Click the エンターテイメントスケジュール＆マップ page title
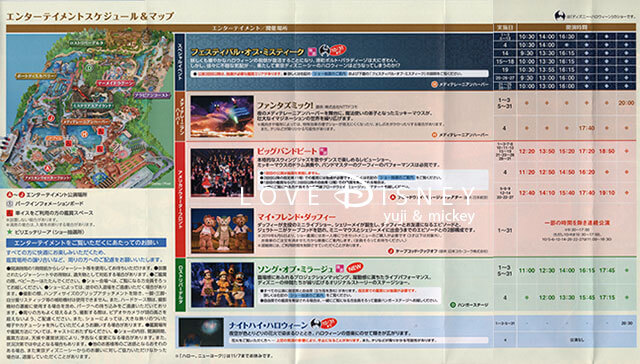The height and width of the screenshot is (364, 640). click(90, 17)
